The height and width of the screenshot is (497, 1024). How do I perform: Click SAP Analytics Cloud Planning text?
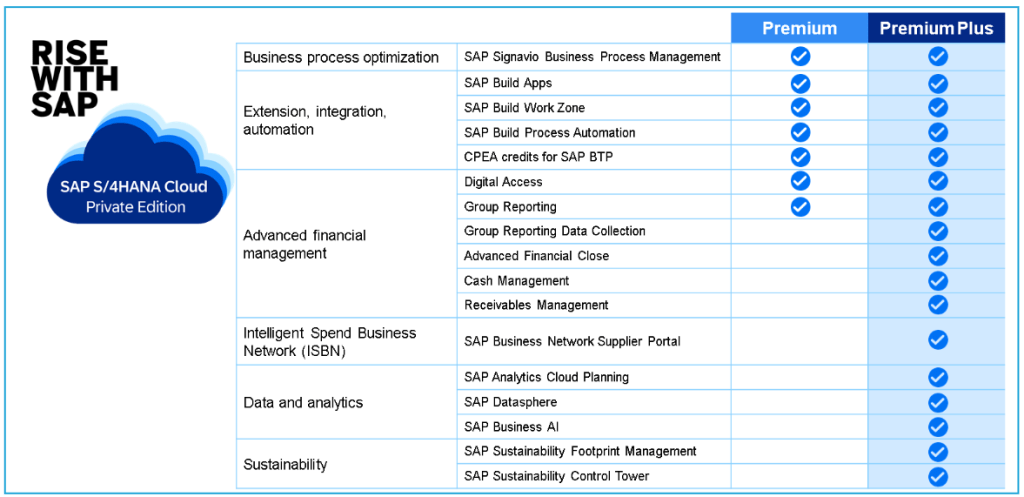tap(546, 377)
